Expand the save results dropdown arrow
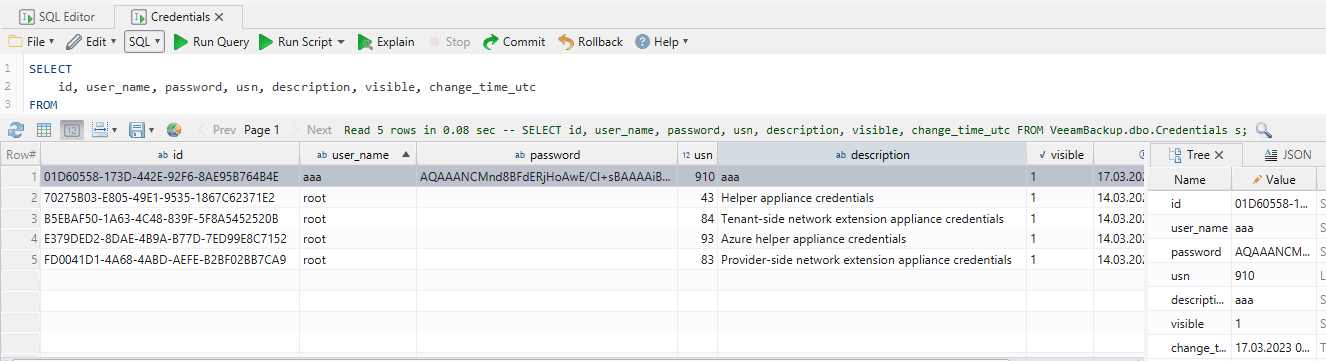This screenshot has height=361, width=1326. tap(151, 130)
